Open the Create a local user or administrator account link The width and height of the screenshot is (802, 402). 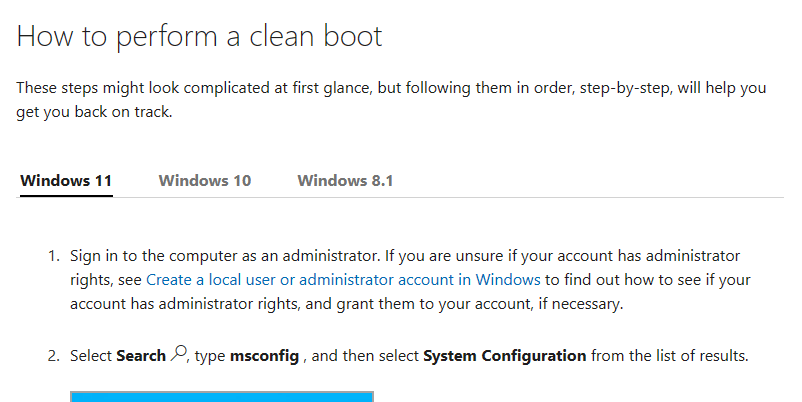pyautogui.click(x=343, y=280)
